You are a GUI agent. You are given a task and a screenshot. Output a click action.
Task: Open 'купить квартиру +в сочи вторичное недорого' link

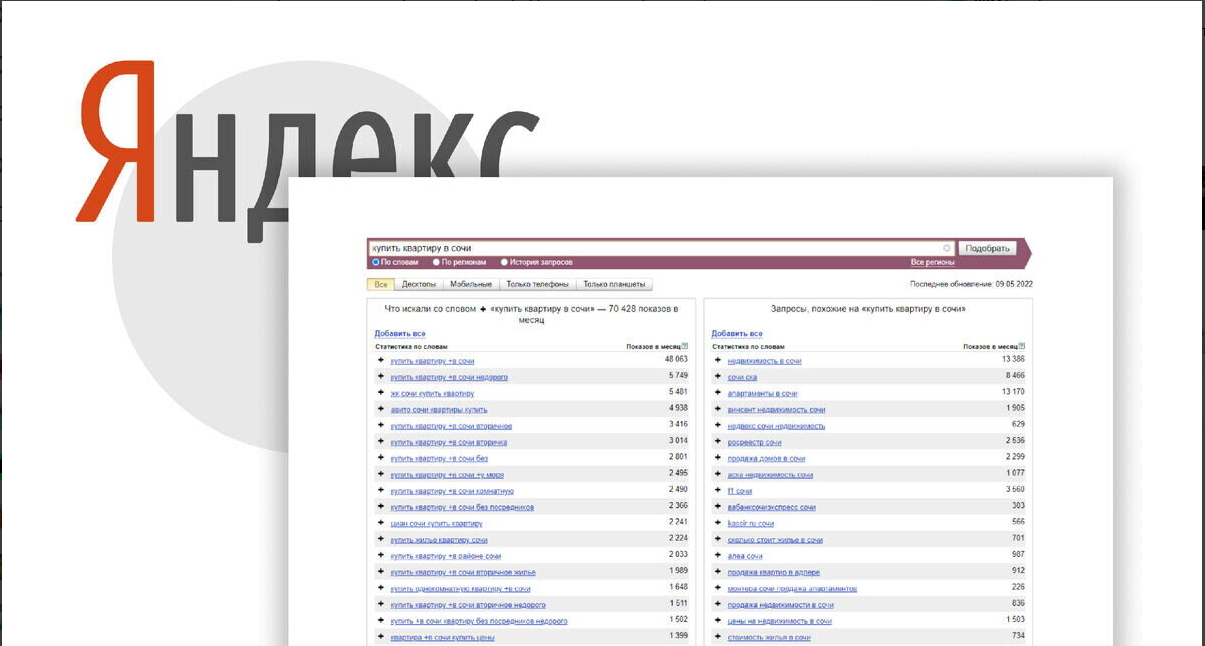point(468,604)
